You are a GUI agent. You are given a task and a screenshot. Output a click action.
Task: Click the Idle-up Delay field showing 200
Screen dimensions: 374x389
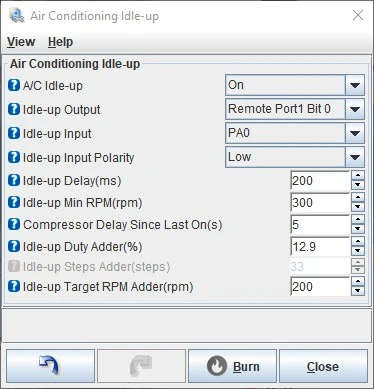pos(320,181)
